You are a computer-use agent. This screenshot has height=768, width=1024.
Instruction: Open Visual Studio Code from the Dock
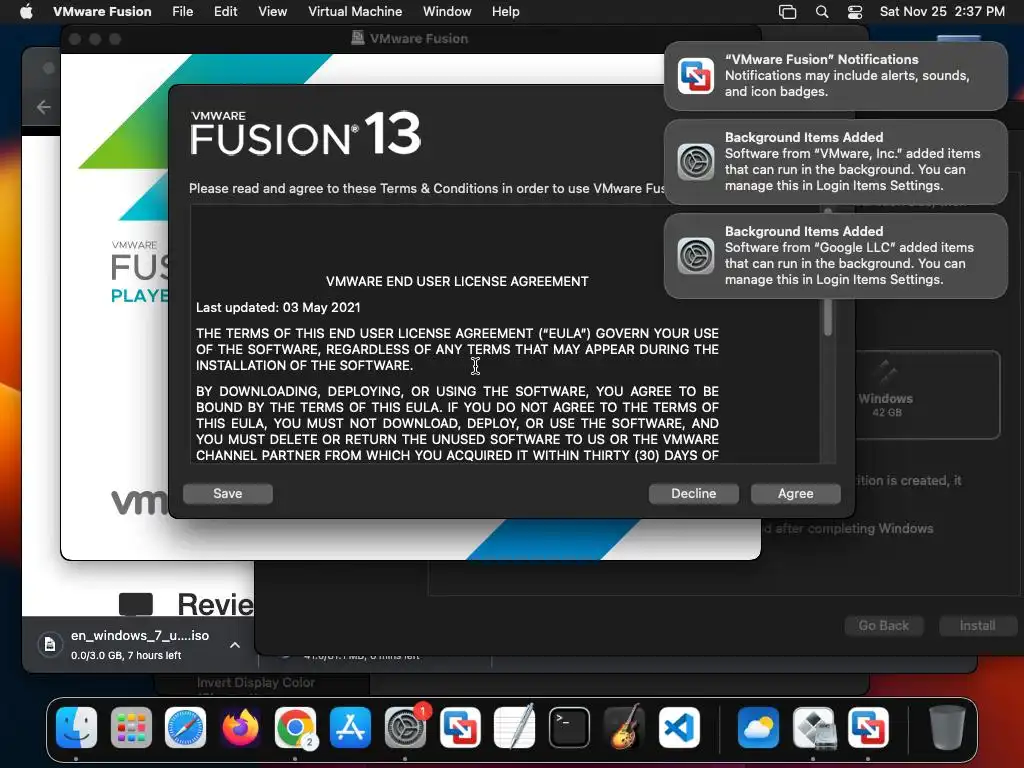coord(679,727)
